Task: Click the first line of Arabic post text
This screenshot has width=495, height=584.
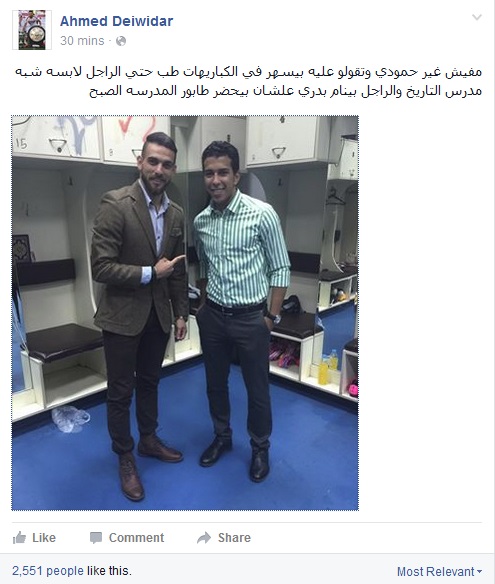Action: (x=248, y=72)
